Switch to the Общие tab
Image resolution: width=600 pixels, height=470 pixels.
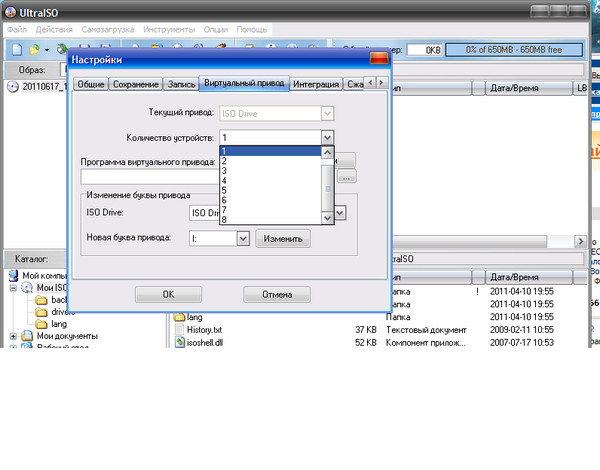(x=91, y=84)
